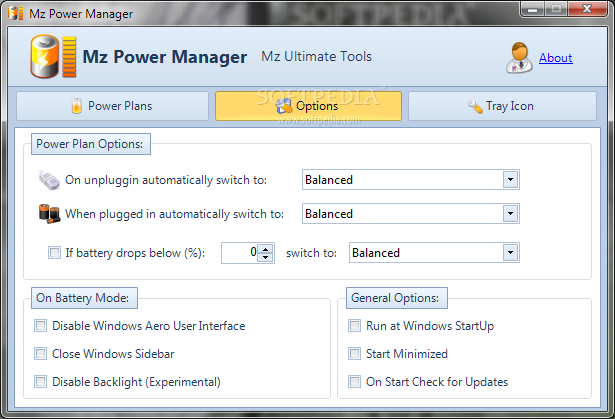The width and height of the screenshot is (615, 419).
Task: Enable the battery drops below checkbox
Action: (x=55, y=253)
